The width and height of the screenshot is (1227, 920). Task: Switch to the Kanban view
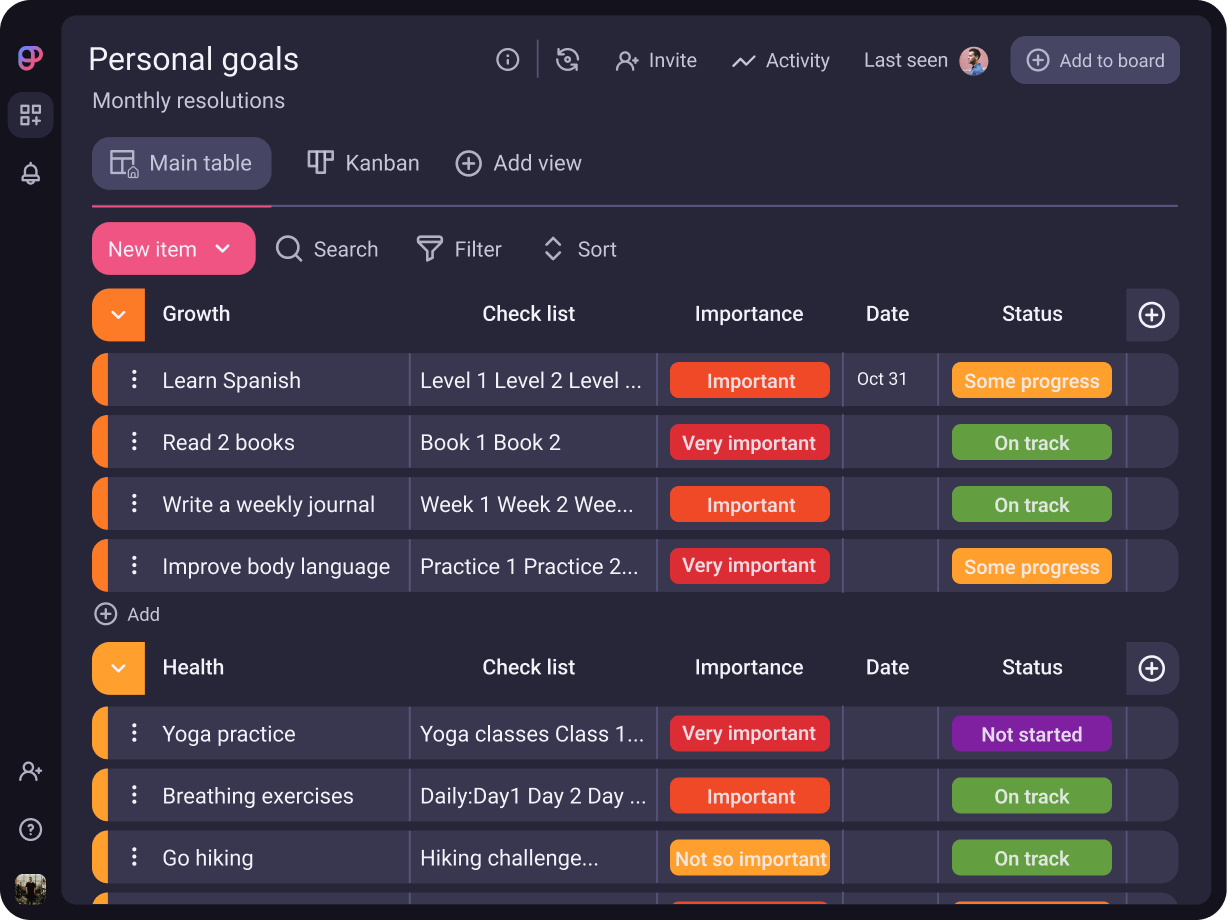click(x=363, y=163)
